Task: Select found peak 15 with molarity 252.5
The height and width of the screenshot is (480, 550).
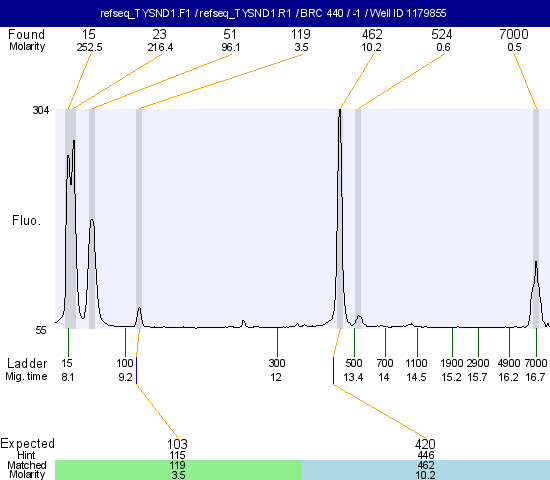Action: tap(89, 40)
